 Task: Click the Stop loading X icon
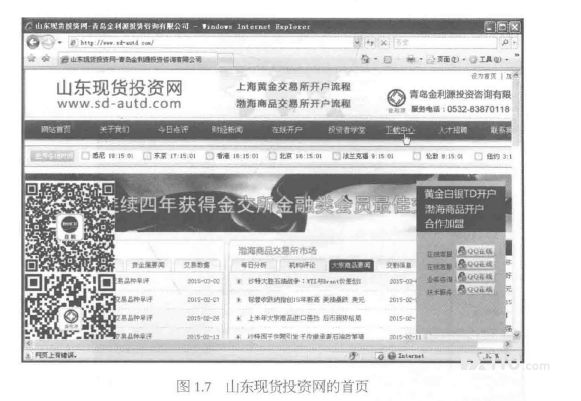(384, 43)
